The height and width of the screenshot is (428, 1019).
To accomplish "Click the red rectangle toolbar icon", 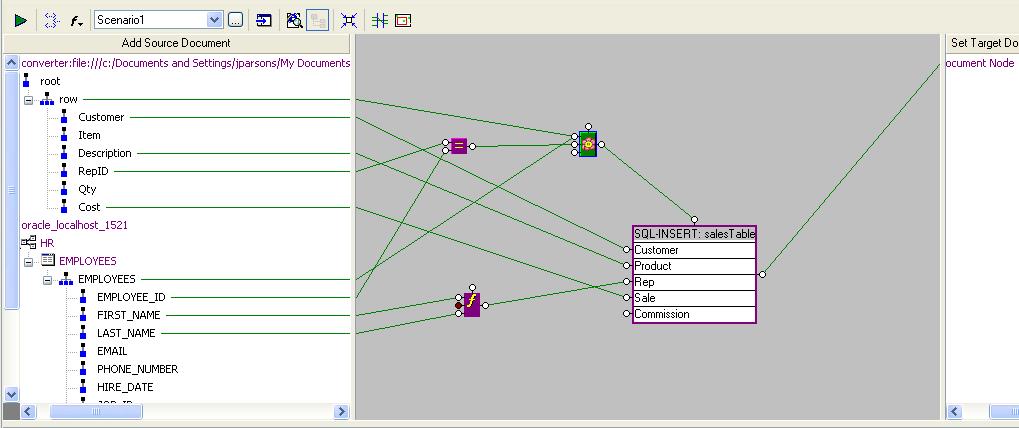I will click(x=402, y=20).
